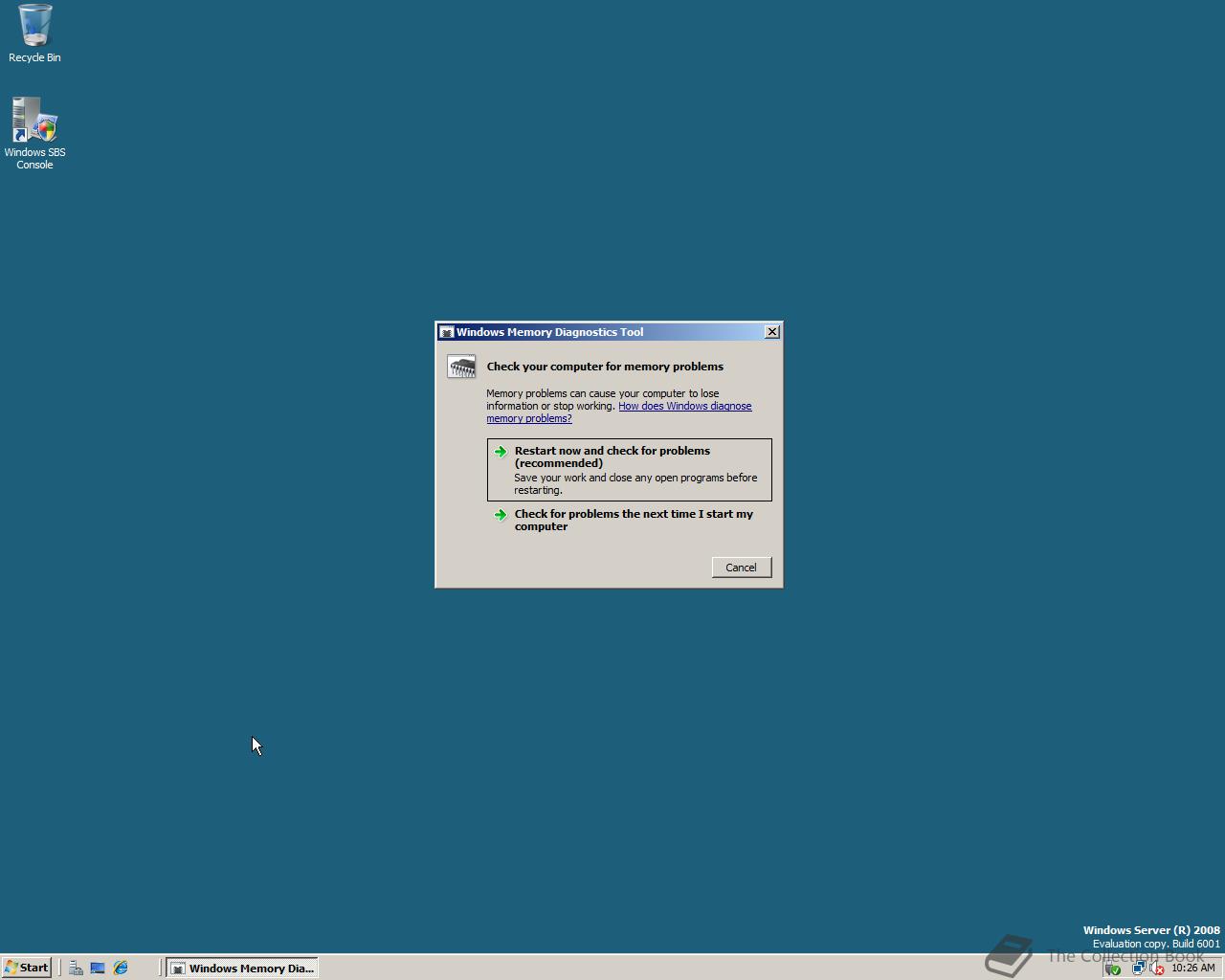Screen dimensions: 1225x980
Task: Click Windows Memory Dia... taskbar button
Action: 241,968
